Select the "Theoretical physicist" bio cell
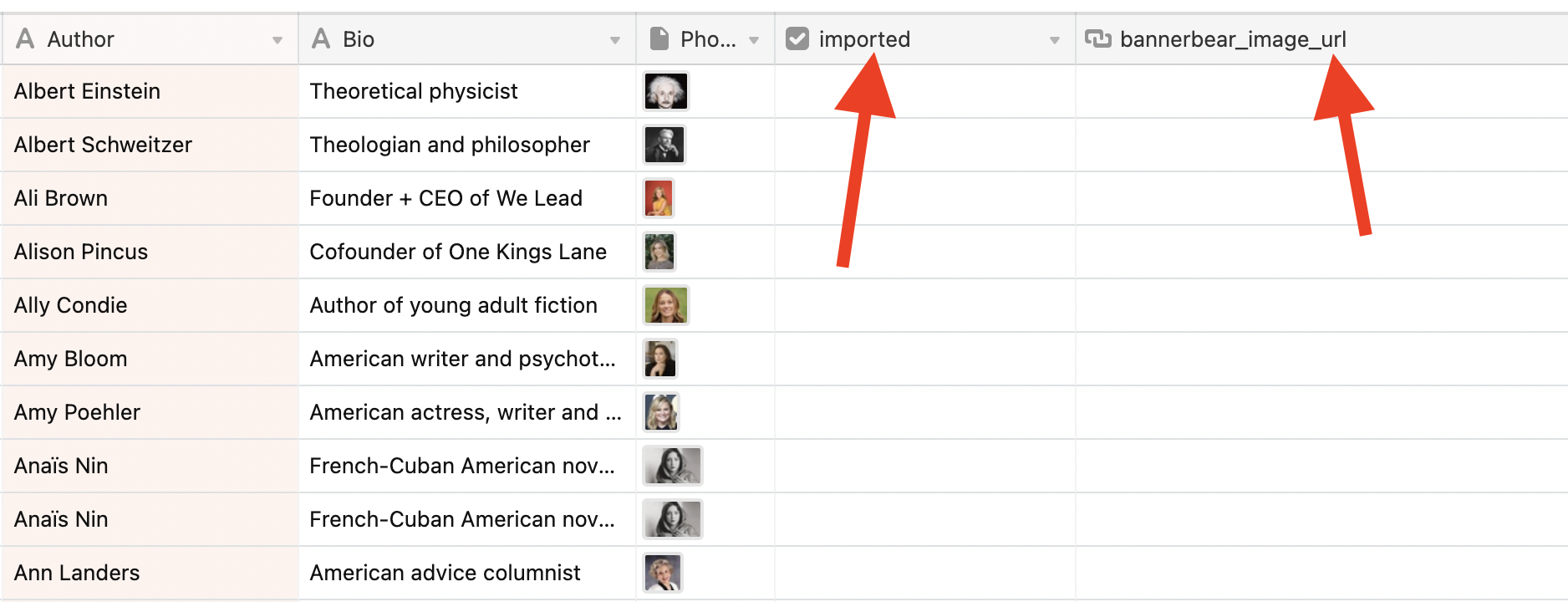Viewport: 1568px width, 602px height. click(x=466, y=91)
